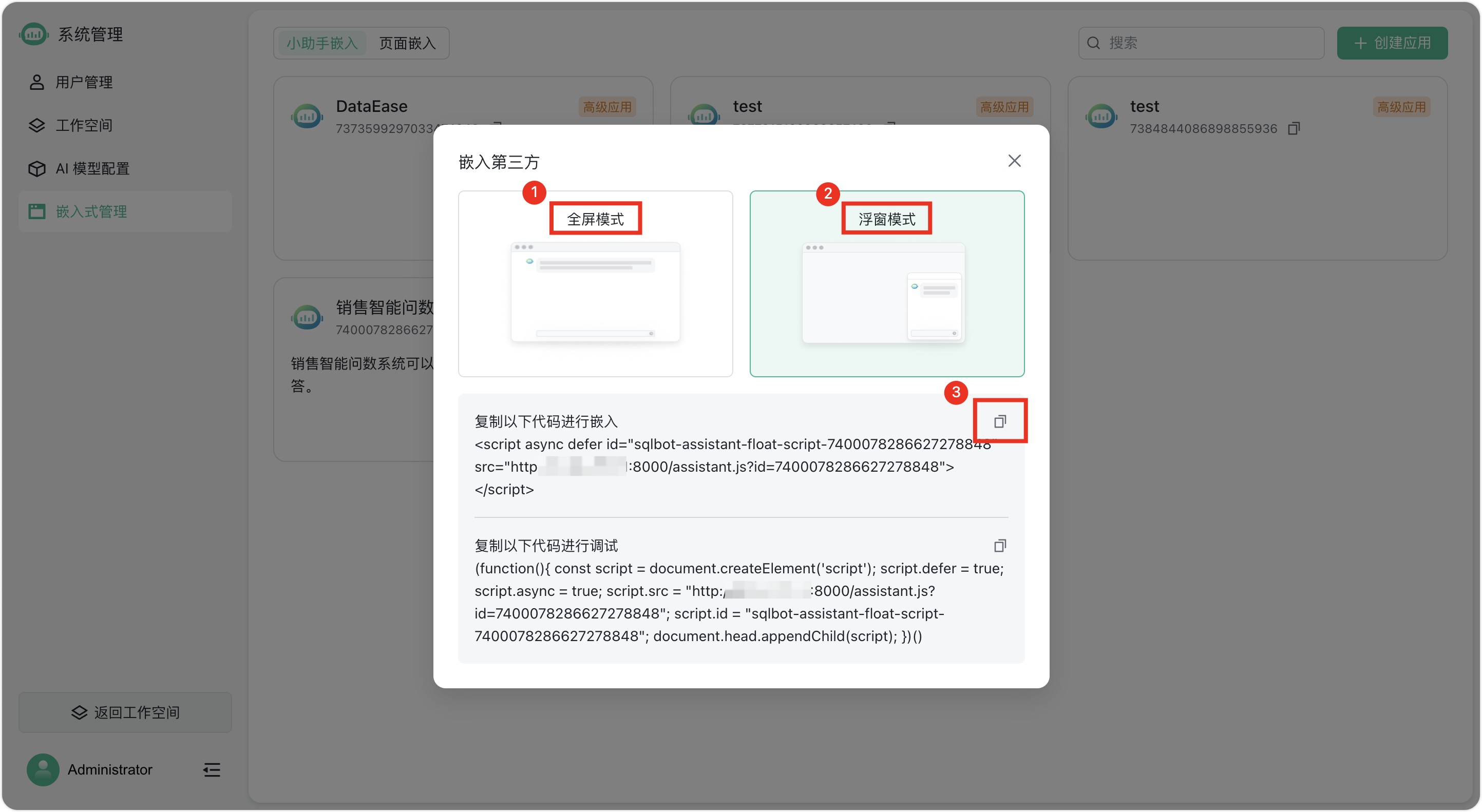Open 嵌入式管理 page
Viewport: 1482px width, 812px height.
pos(91,211)
